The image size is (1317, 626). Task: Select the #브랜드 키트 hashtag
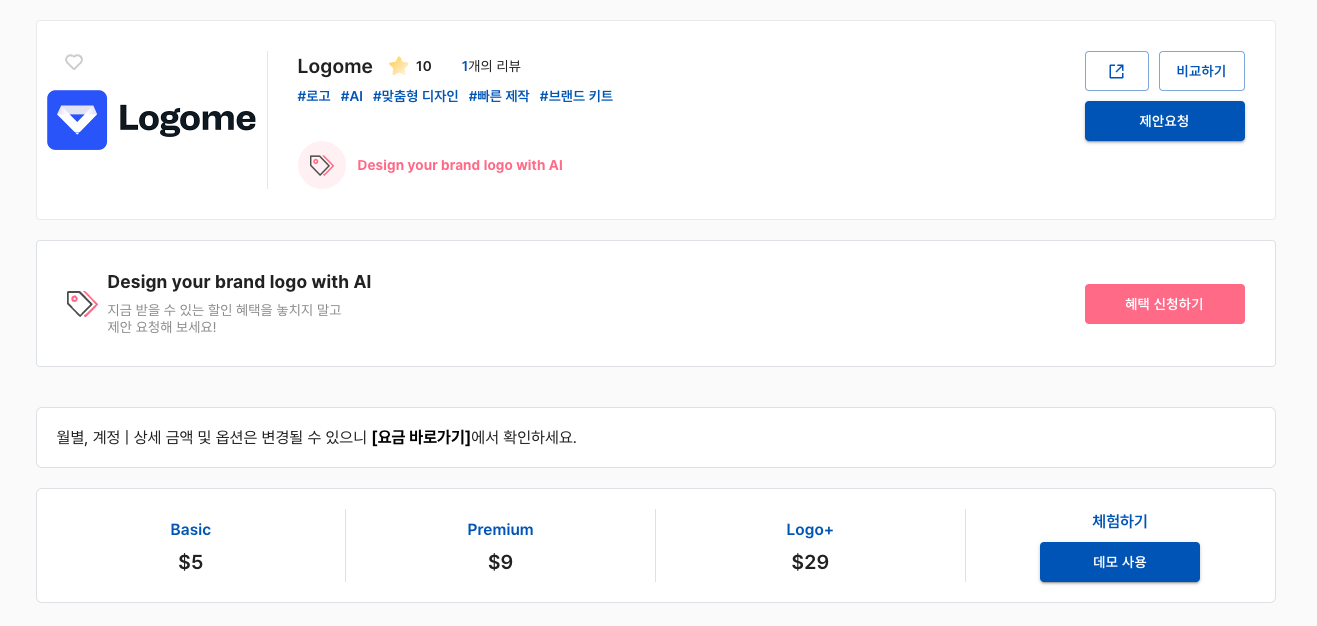(576, 96)
